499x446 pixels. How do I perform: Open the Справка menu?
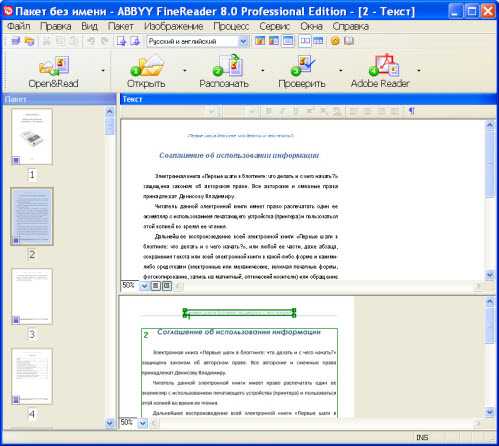[x=351, y=26]
